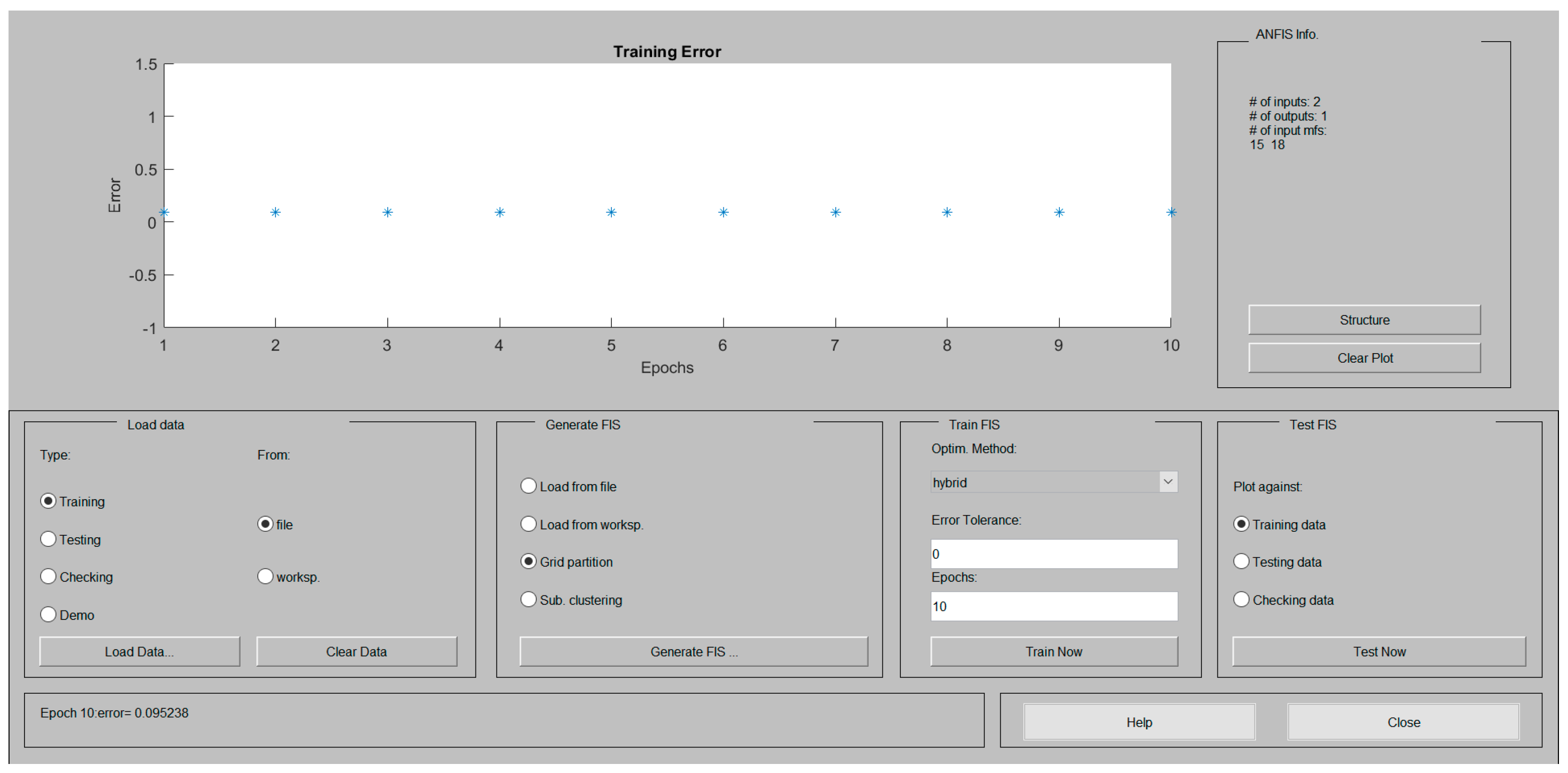This screenshot has width=1568, height=773.
Task: Click the Error Tolerance input field
Action: click(x=1054, y=554)
